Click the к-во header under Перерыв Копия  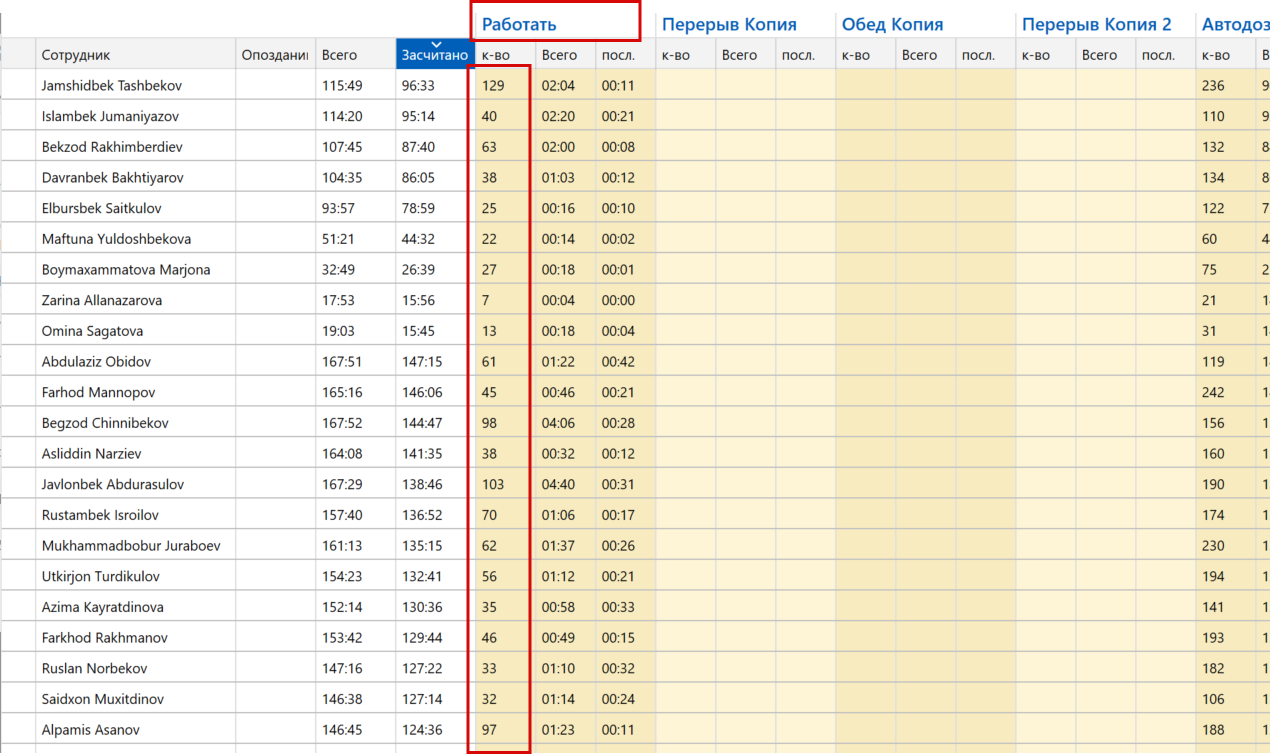tap(686, 55)
